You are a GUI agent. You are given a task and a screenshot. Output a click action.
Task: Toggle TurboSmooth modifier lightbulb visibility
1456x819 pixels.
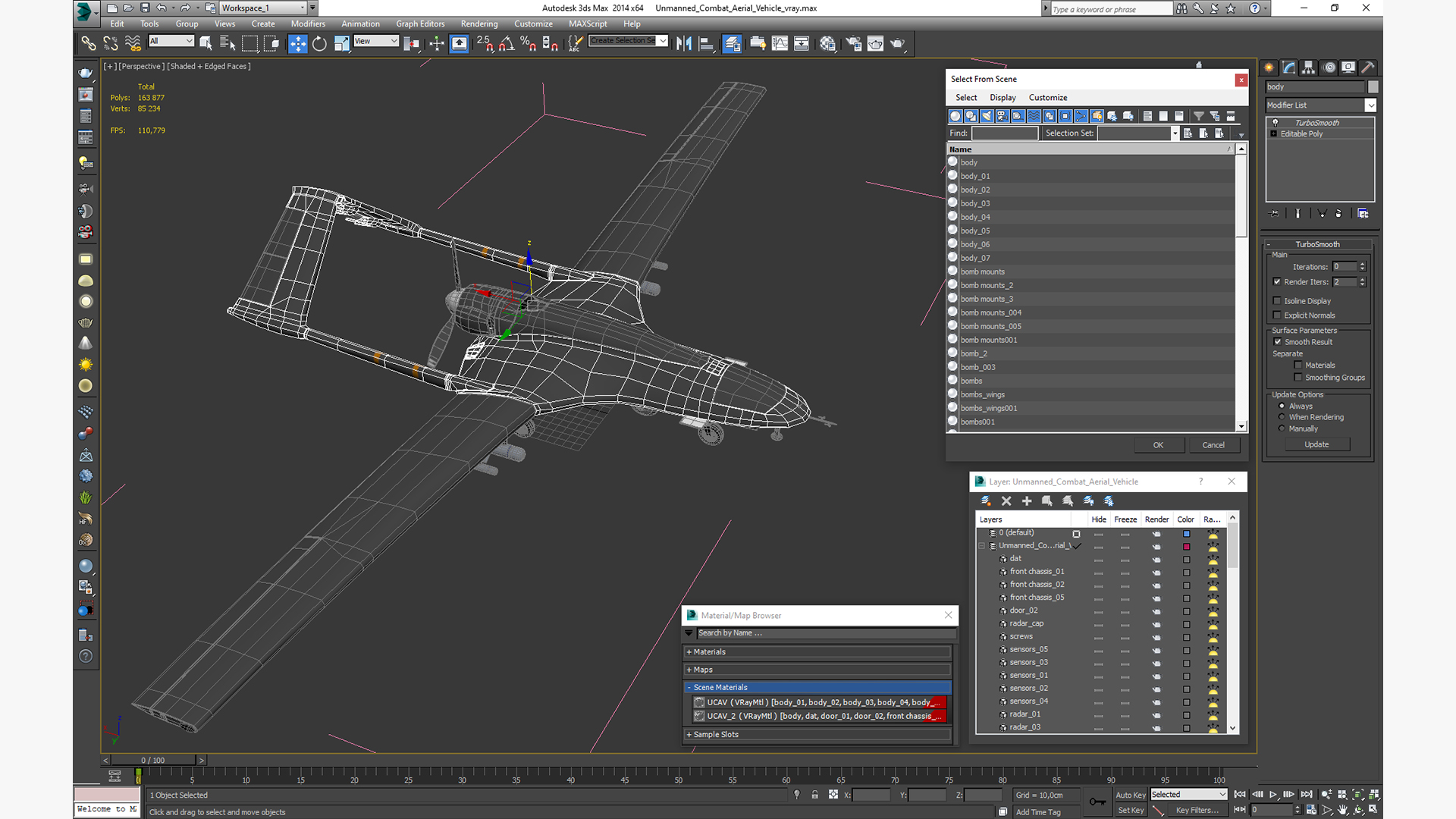(1275, 123)
